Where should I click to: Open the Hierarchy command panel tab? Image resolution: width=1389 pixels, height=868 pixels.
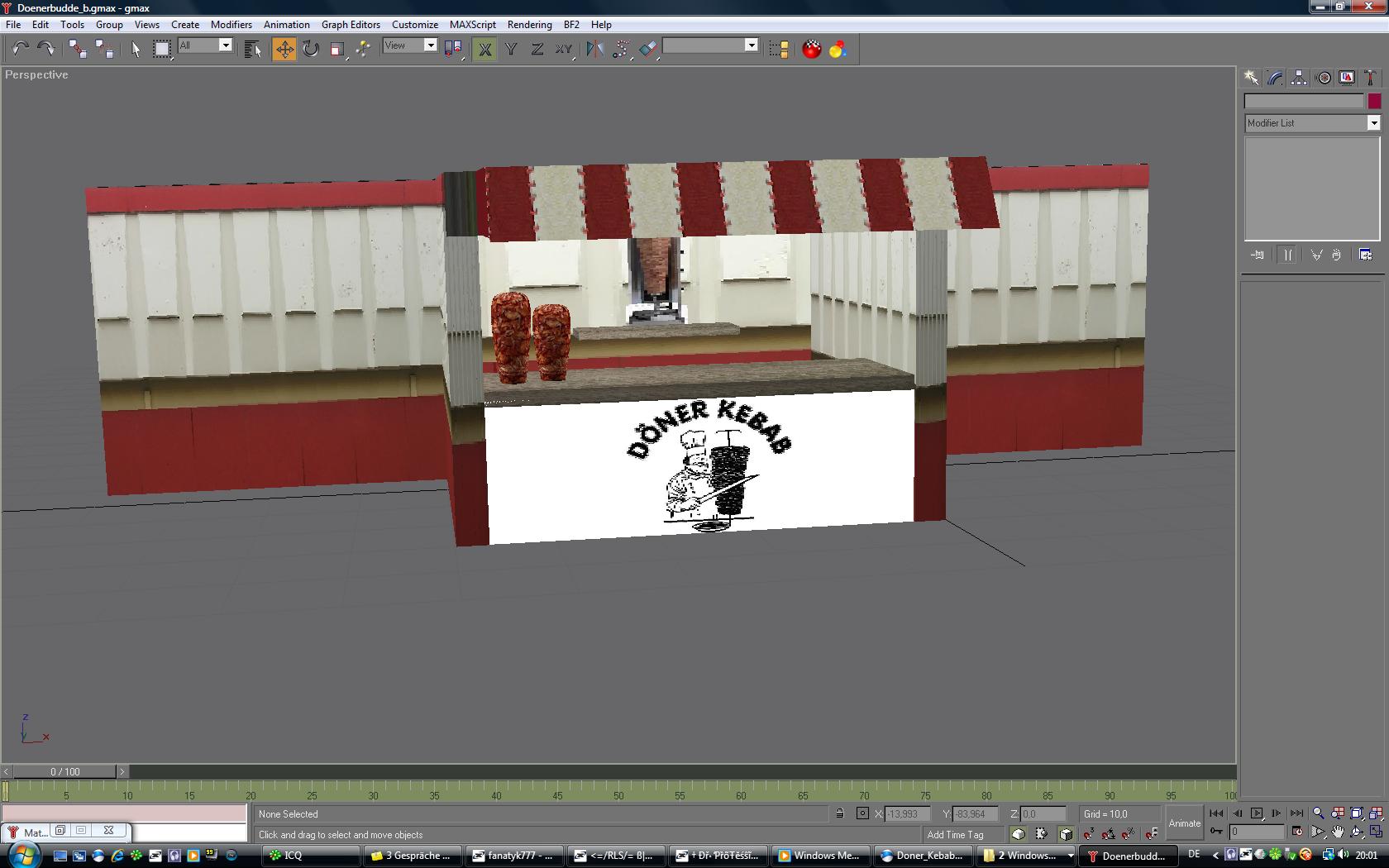tap(1299, 78)
